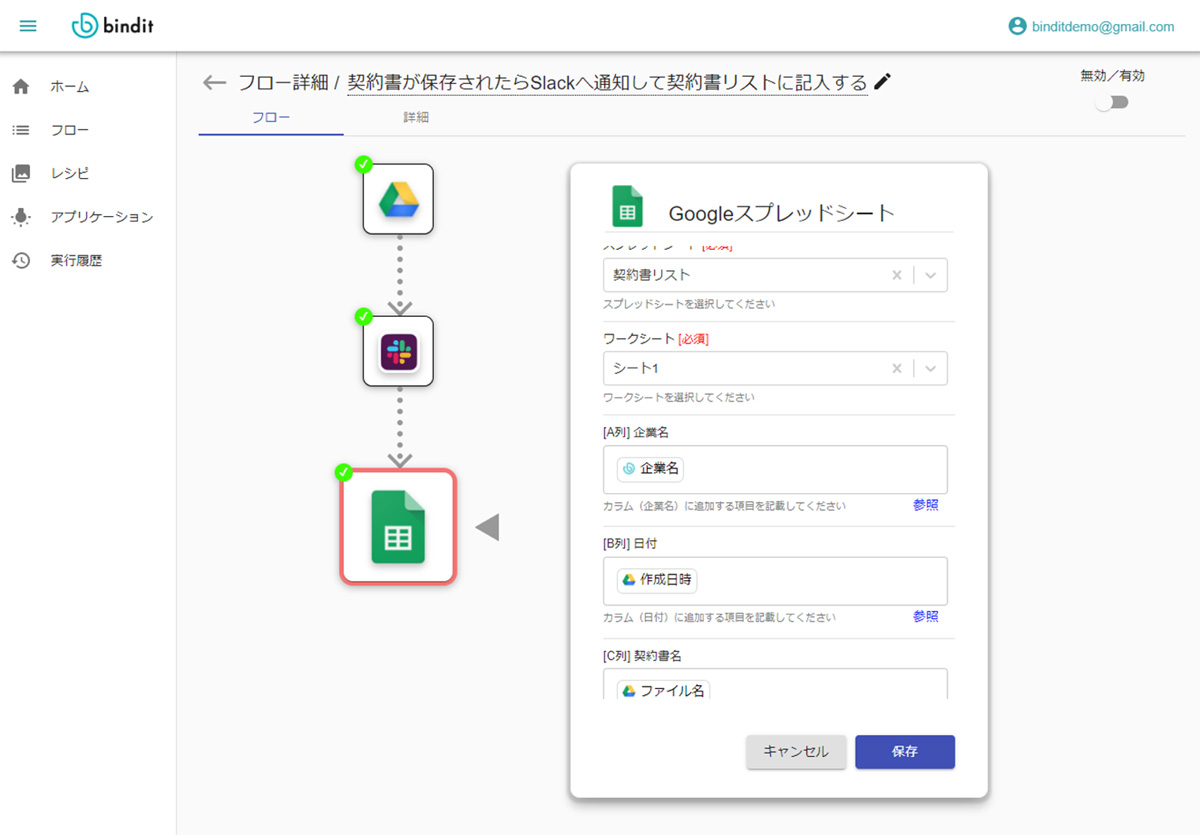Click the キャンセル button
The height and width of the screenshot is (835, 1200).
tap(796, 752)
